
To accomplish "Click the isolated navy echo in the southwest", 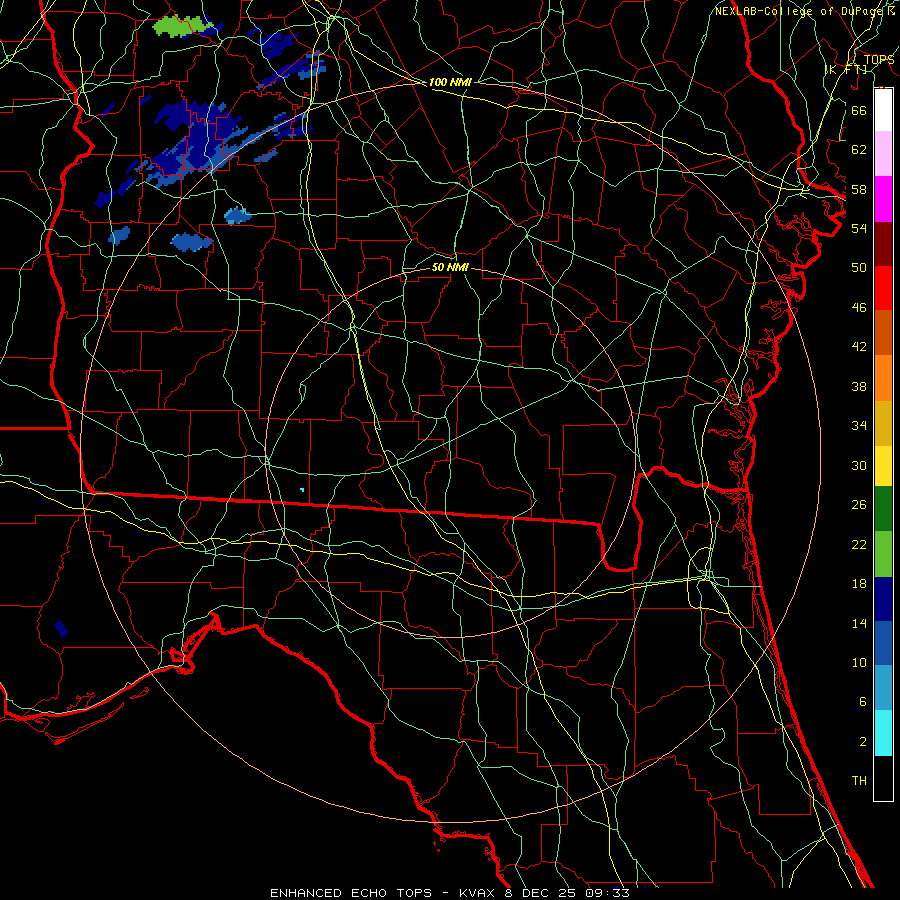I will (x=61, y=629).
